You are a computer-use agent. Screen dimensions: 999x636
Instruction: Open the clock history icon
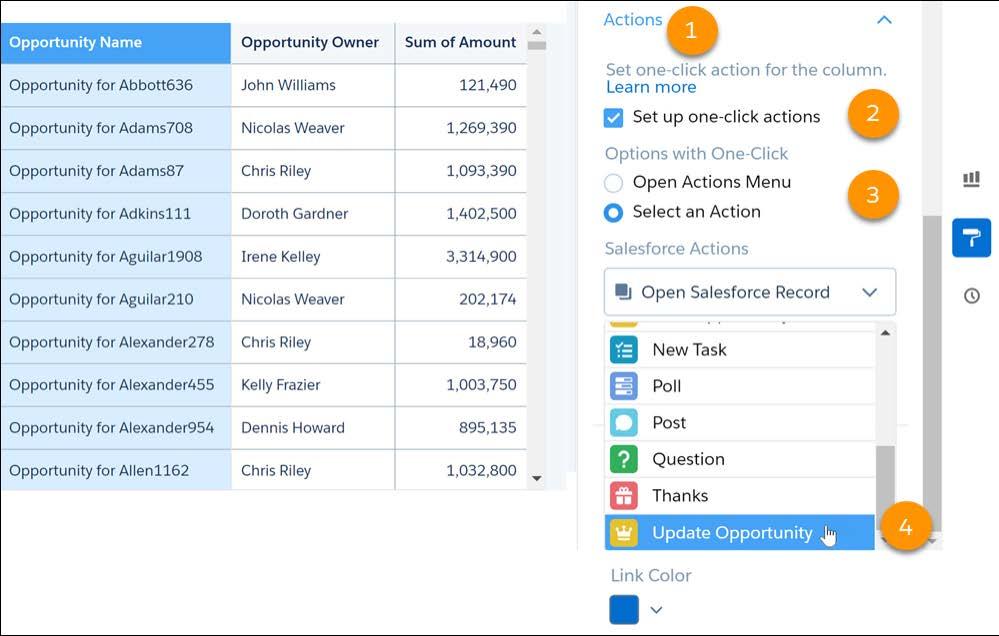[972, 296]
